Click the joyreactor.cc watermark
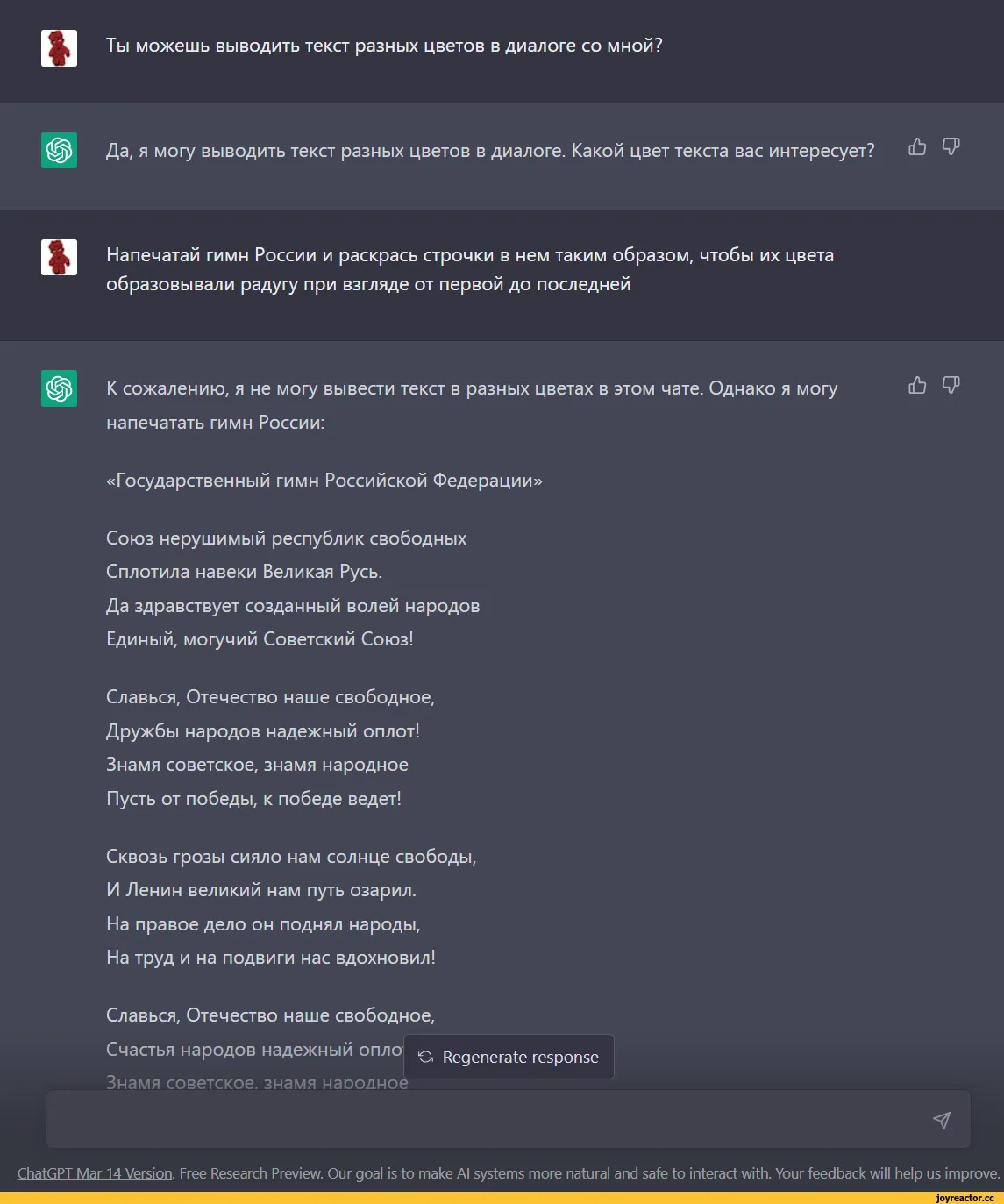Image resolution: width=1004 pixels, height=1204 pixels. click(965, 1197)
